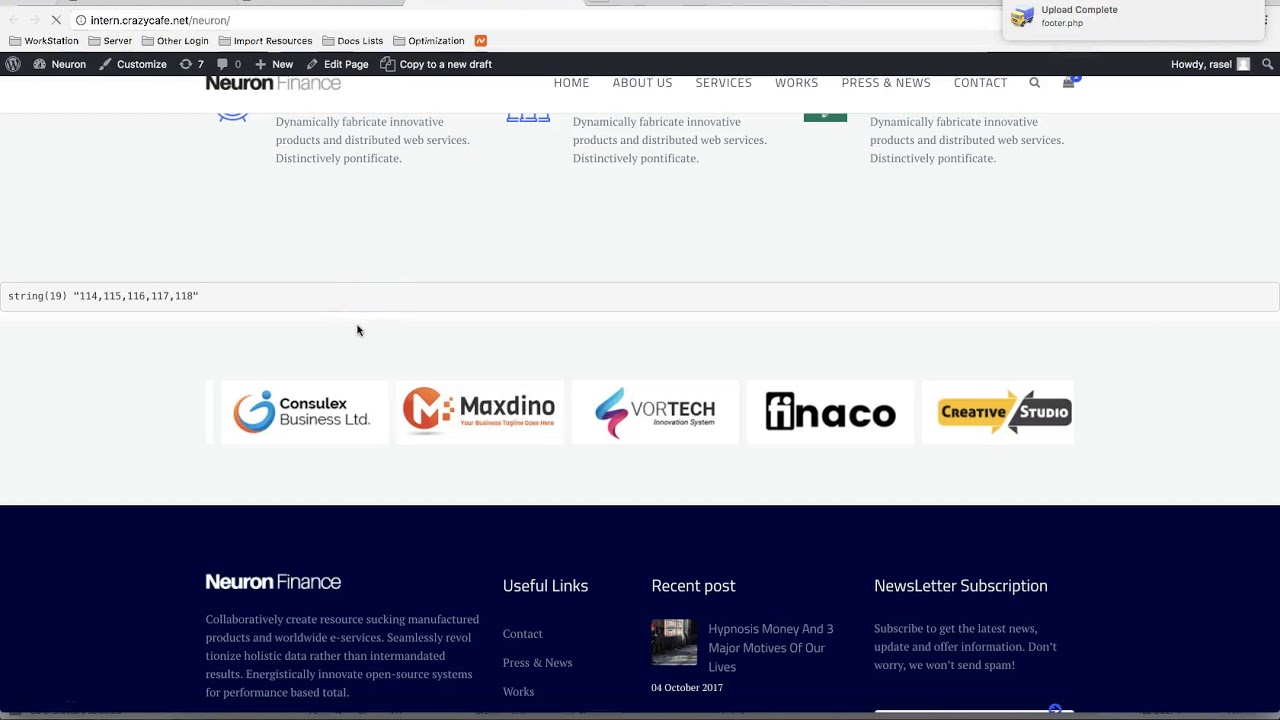
Task: Select Copy to a new draft
Action: (x=436, y=64)
